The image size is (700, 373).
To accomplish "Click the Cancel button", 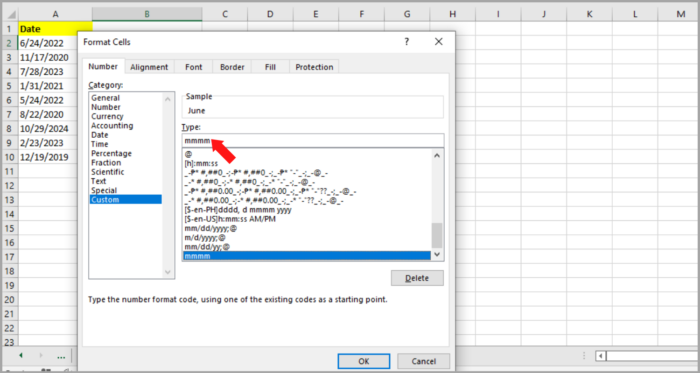I will pos(423,361).
